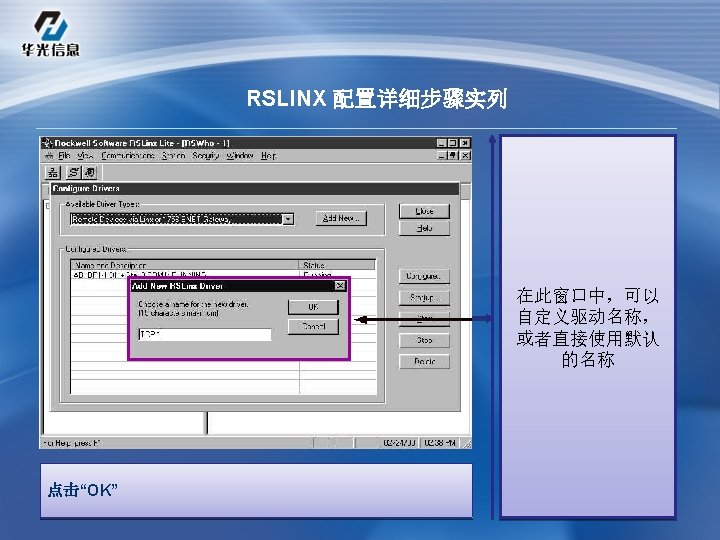Click Help in Configure Drivers dialog
Screen dimensions: 720x540
[x=424, y=228]
